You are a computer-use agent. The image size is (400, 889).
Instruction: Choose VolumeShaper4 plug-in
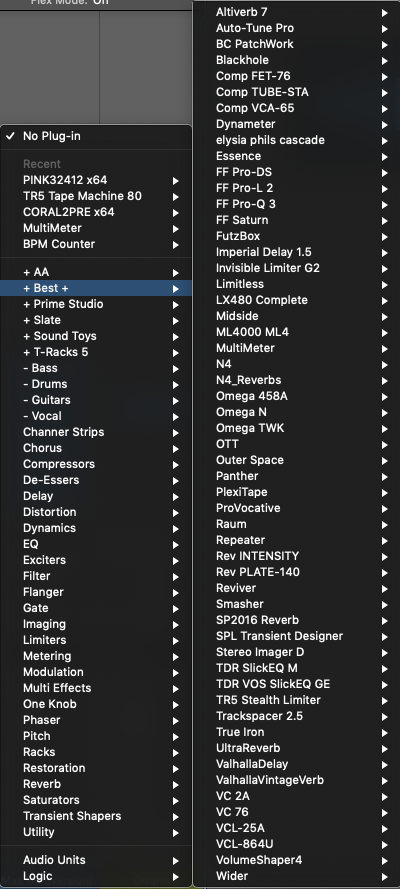[296, 860]
